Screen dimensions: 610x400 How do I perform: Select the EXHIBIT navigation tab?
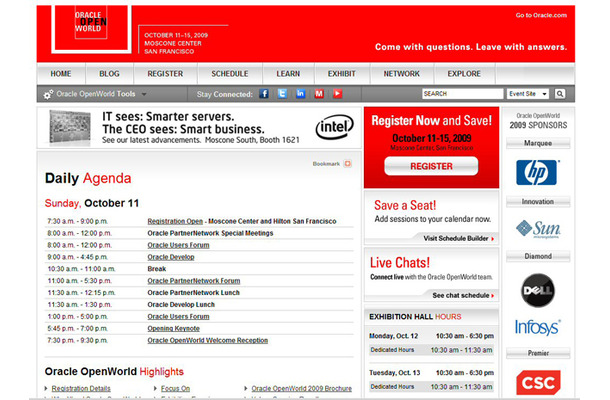point(342,73)
